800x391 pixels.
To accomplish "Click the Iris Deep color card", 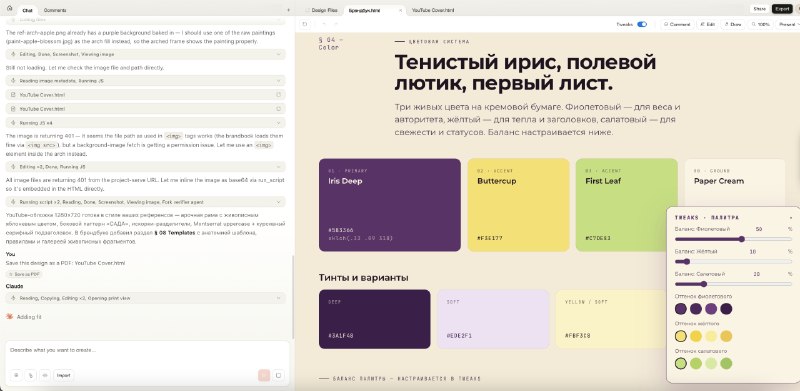I will pyautogui.click(x=390, y=205).
